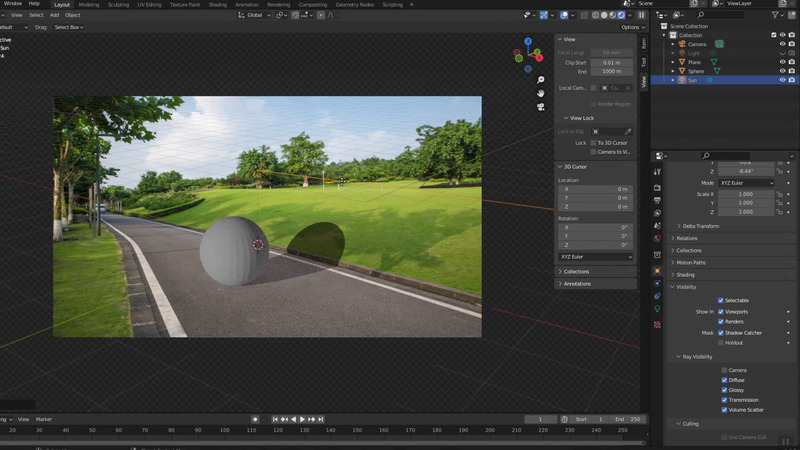Click the play animation button in timeline
The height and width of the screenshot is (450, 800).
point(302,419)
